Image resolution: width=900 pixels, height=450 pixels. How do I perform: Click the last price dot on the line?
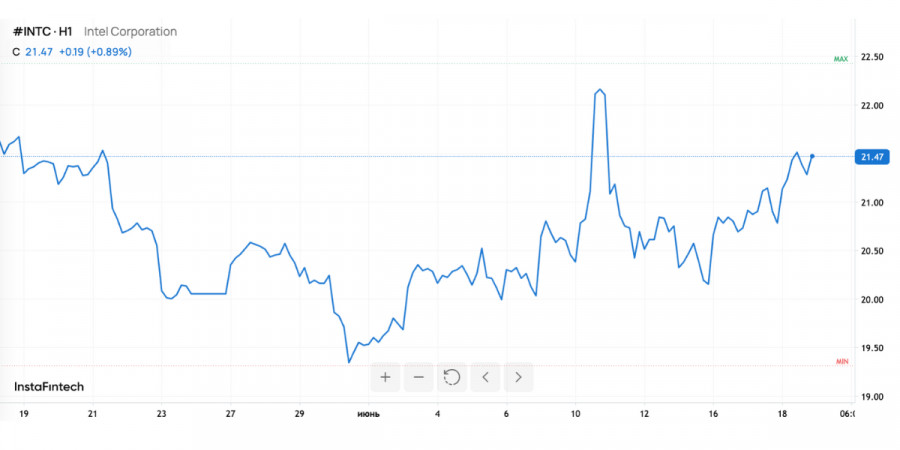pyautogui.click(x=812, y=156)
